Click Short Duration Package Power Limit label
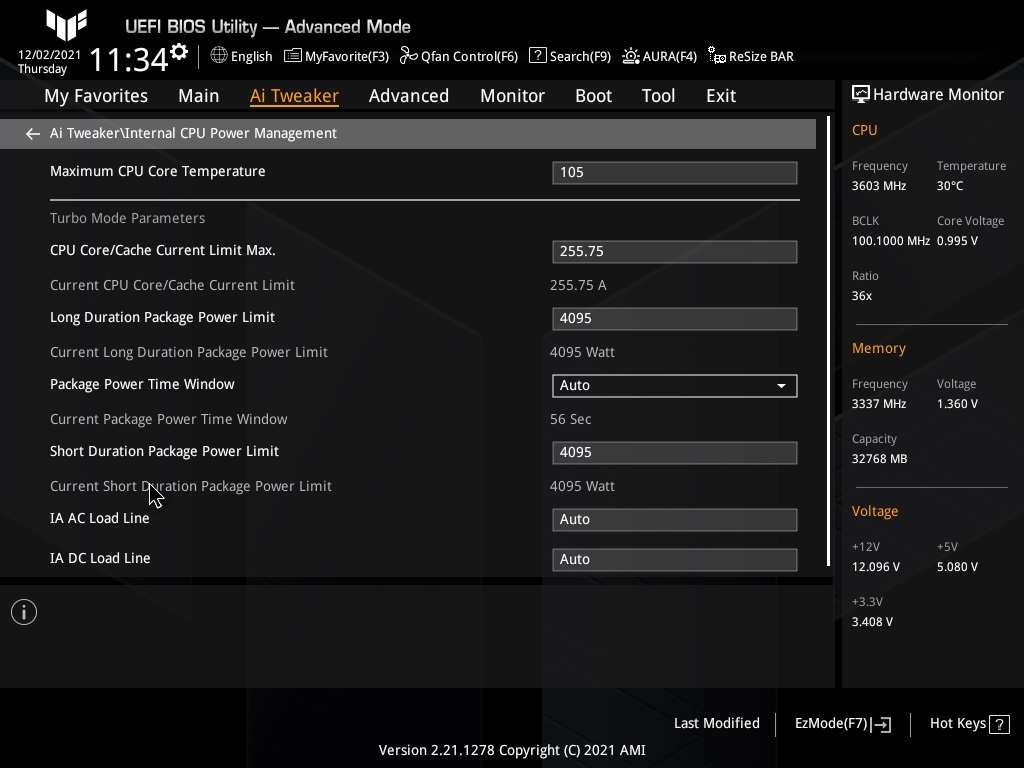Screen dimensions: 1024x768 pos(164,451)
